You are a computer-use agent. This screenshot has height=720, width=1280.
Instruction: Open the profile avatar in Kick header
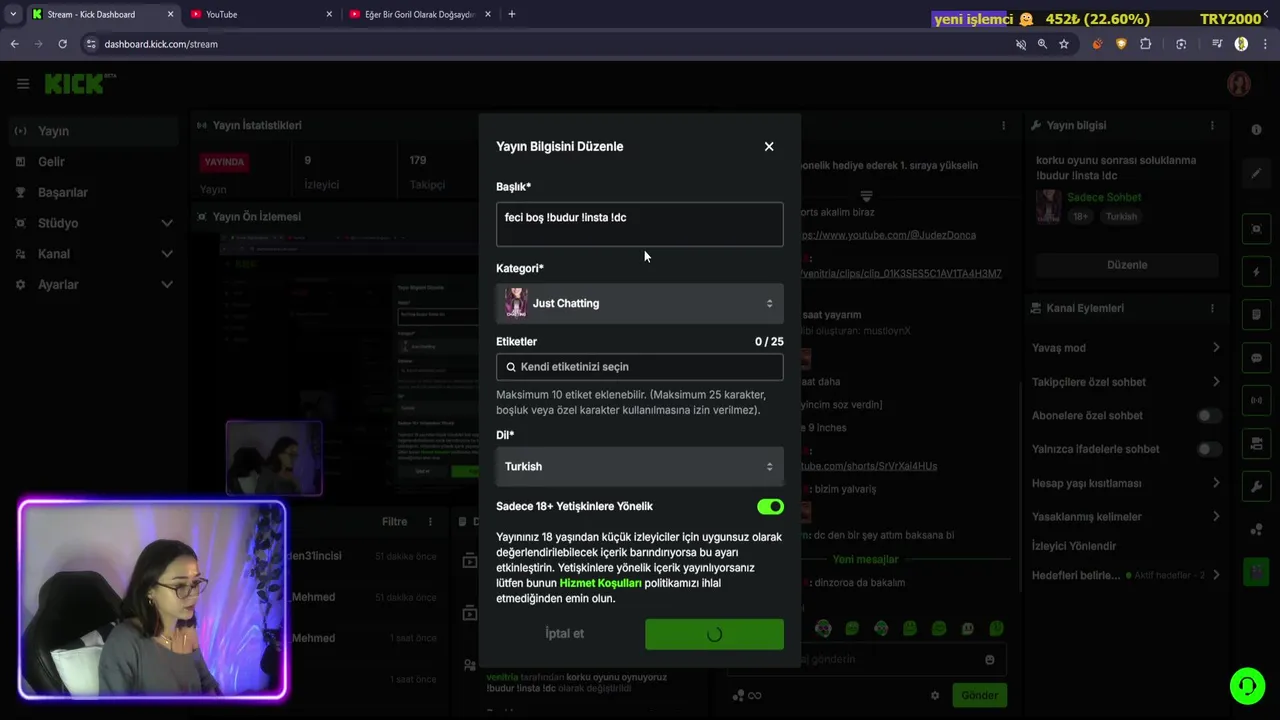pos(1239,84)
